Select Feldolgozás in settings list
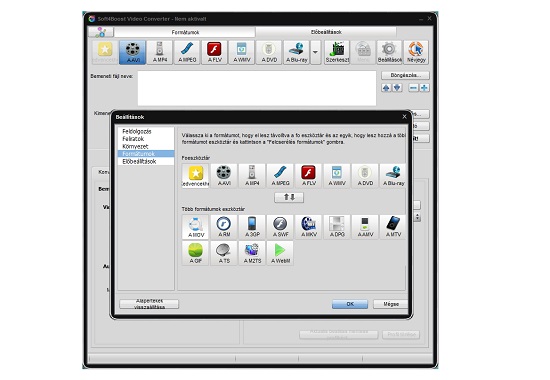This screenshot has width=550, height=380. tap(146, 131)
